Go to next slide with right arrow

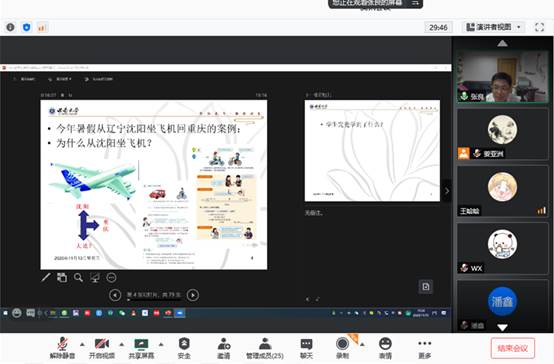[x=193, y=295]
